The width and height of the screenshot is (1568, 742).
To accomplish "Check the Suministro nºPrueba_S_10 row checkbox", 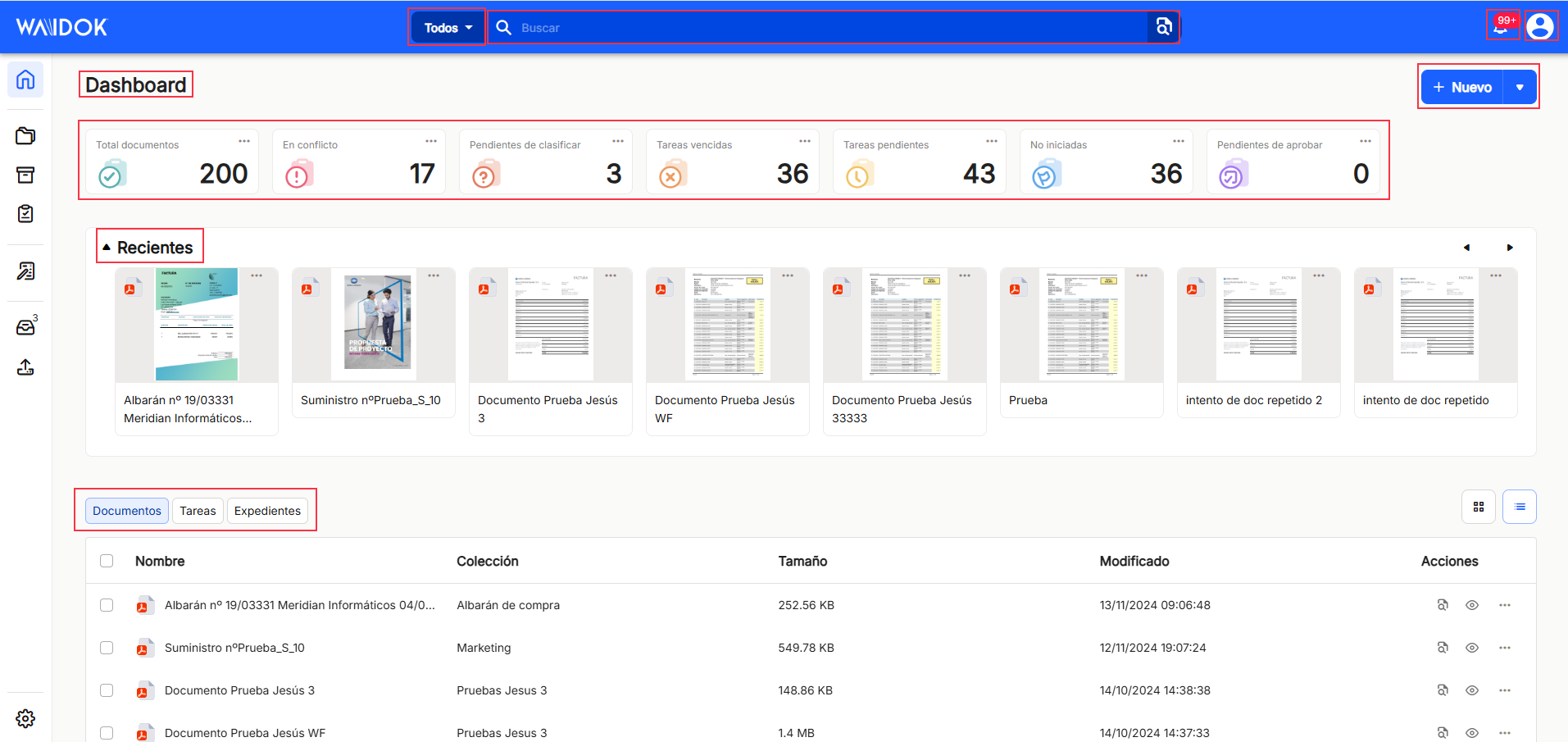I will point(107,648).
